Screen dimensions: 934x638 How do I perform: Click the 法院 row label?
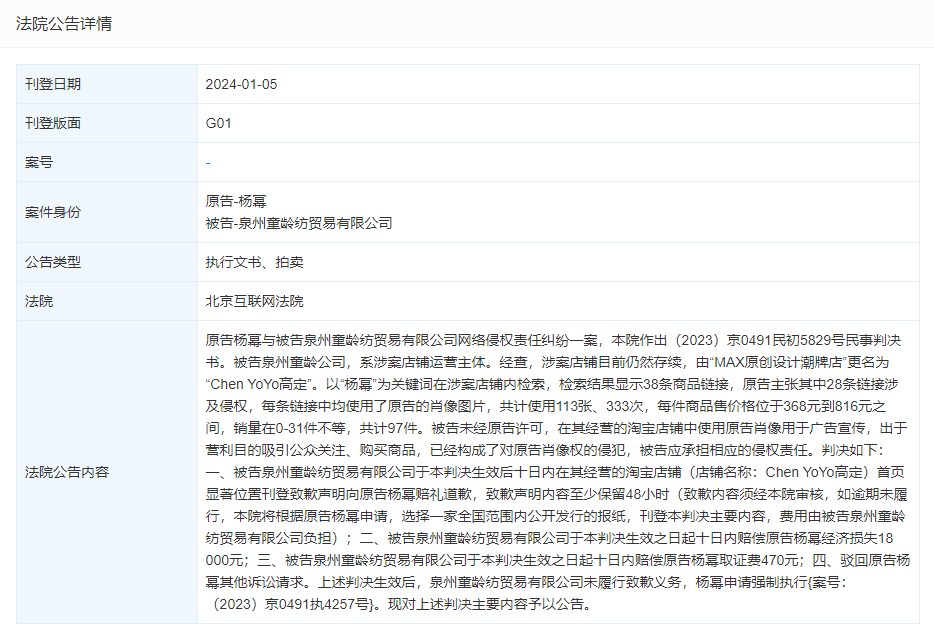[x=39, y=300]
